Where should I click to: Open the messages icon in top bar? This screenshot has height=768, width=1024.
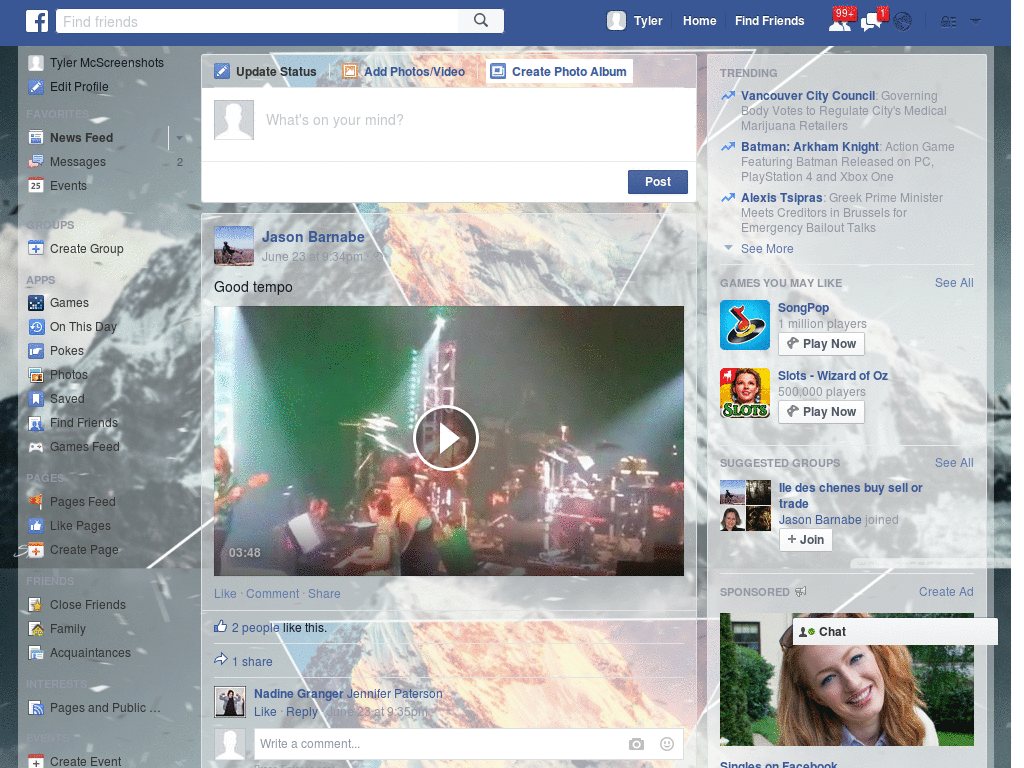[869, 20]
